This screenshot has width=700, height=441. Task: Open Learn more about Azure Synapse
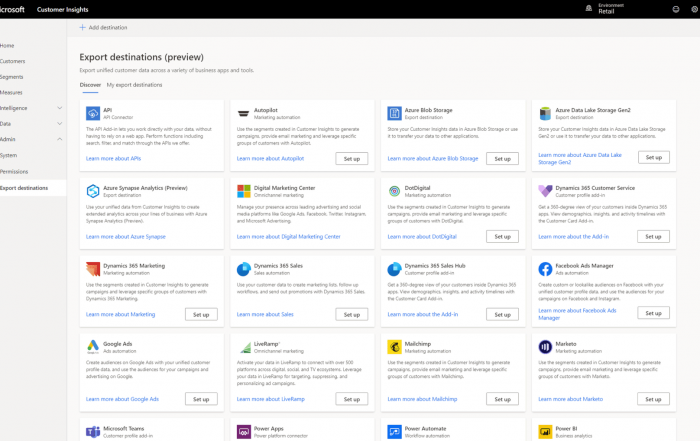tap(125, 237)
